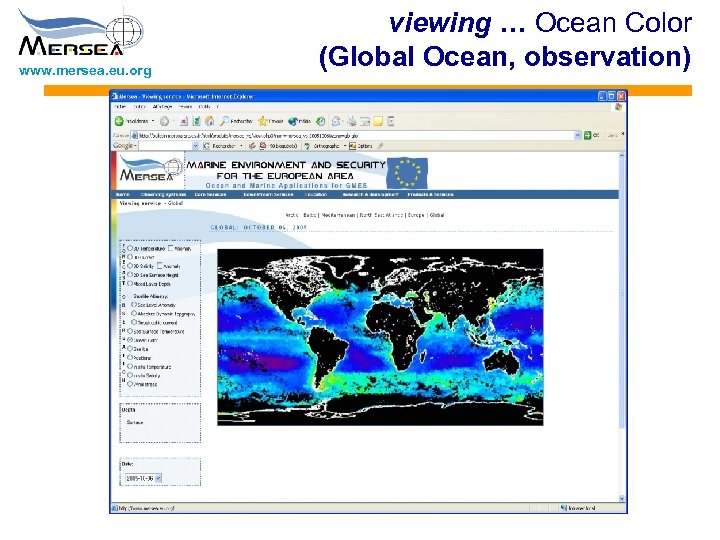Tick the Anomaly checkbox beside 3D Temperature
Viewport: 720px width, 540px height.
(171, 248)
